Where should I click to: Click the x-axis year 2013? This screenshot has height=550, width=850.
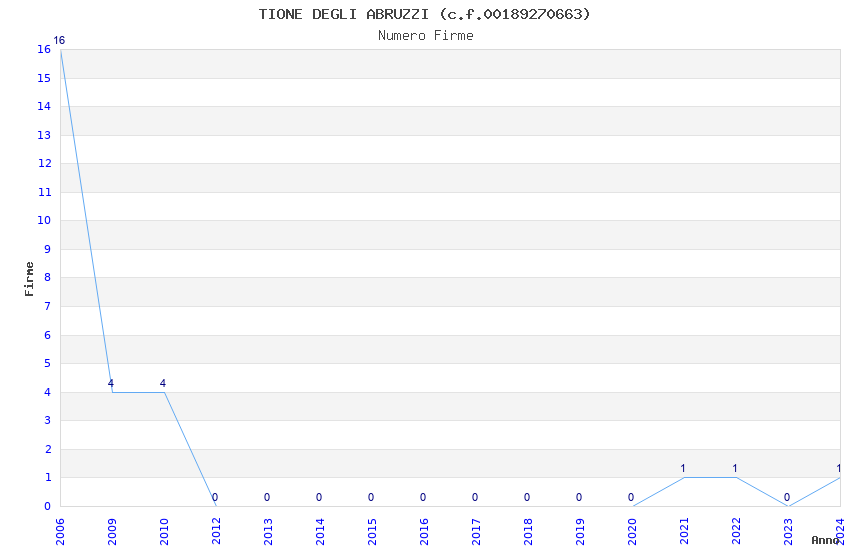coord(268,531)
